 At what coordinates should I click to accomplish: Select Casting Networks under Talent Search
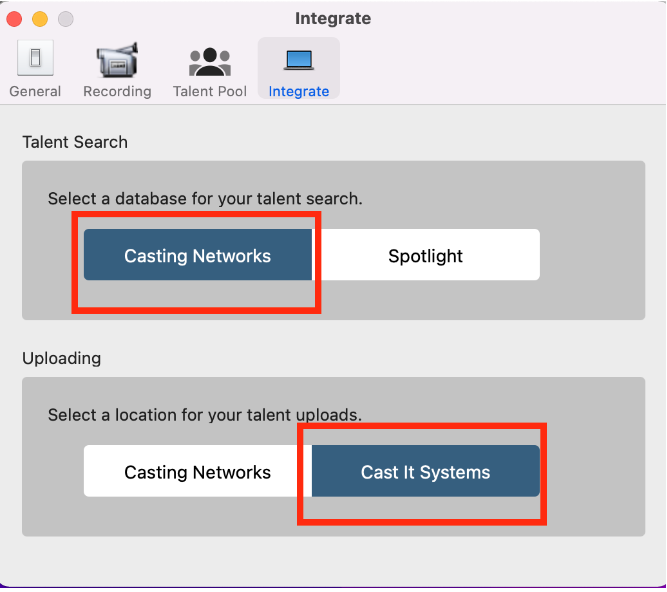pyautogui.click(x=198, y=256)
